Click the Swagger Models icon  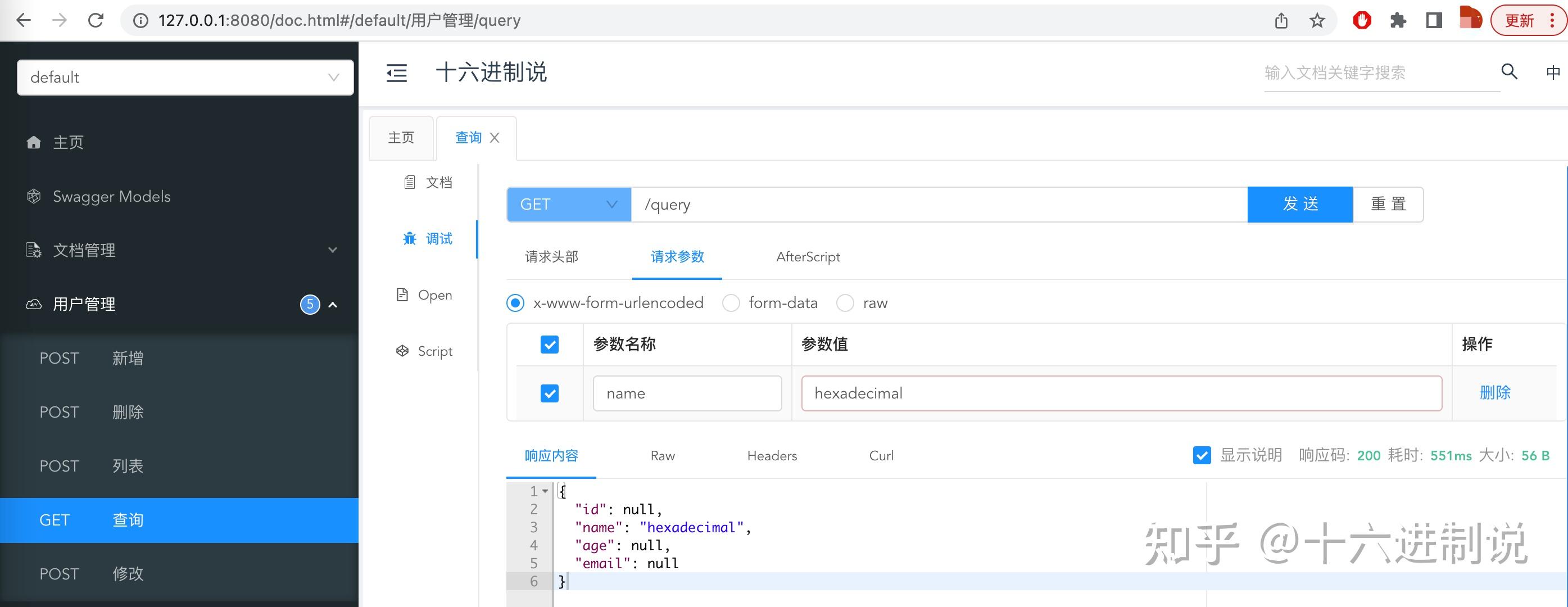pos(34,197)
